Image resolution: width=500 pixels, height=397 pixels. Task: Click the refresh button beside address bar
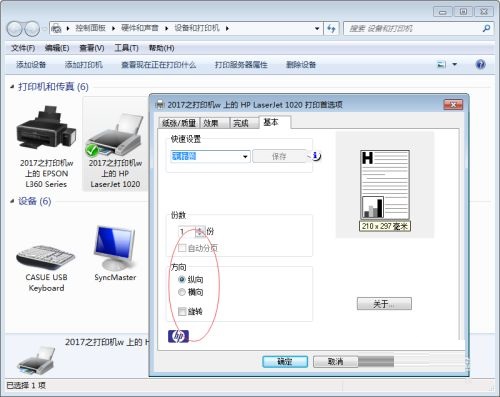point(331,28)
